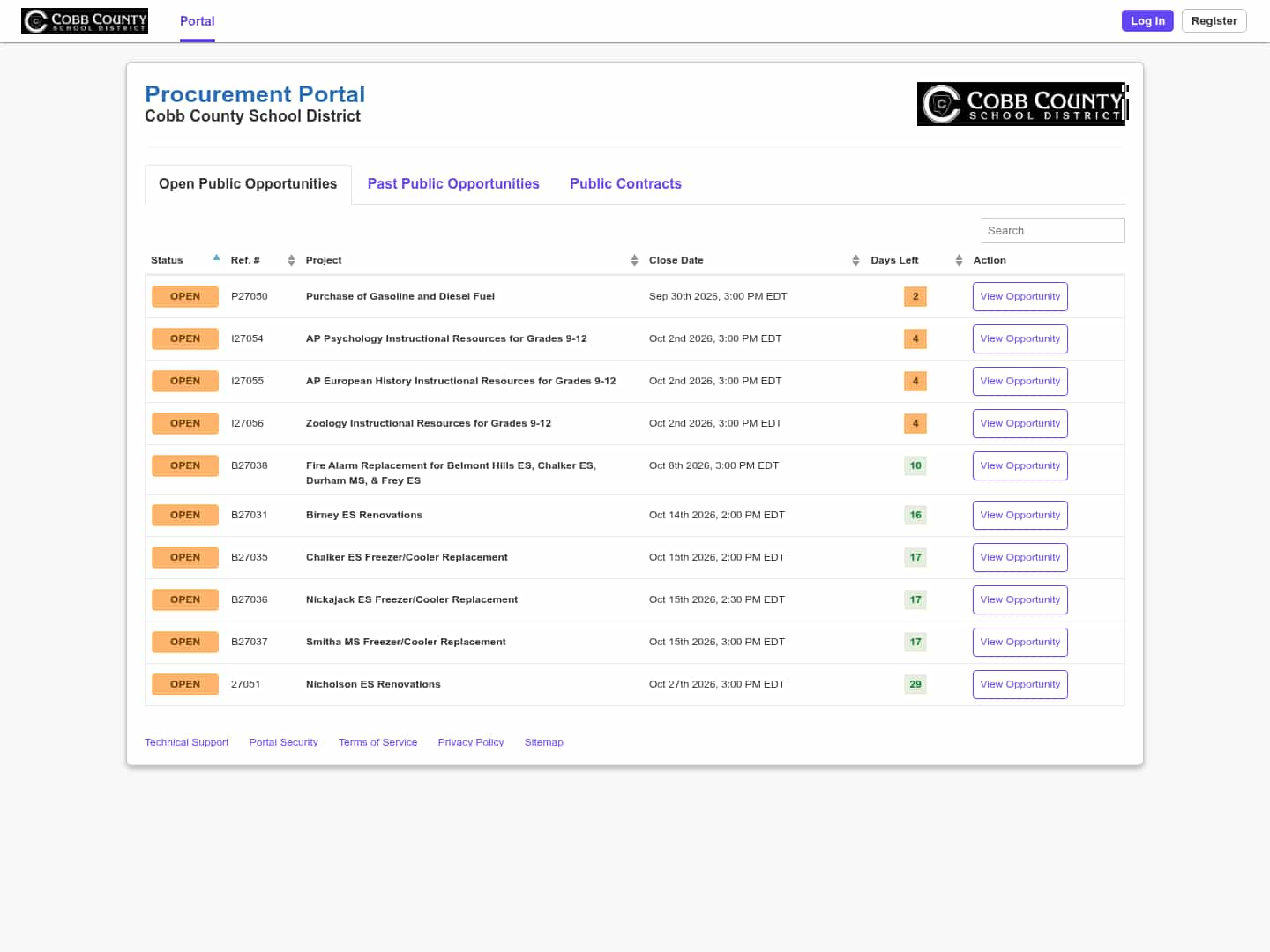Open the Technical Support footer link
This screenshot has height=952, width=1270.
point(187,742)
